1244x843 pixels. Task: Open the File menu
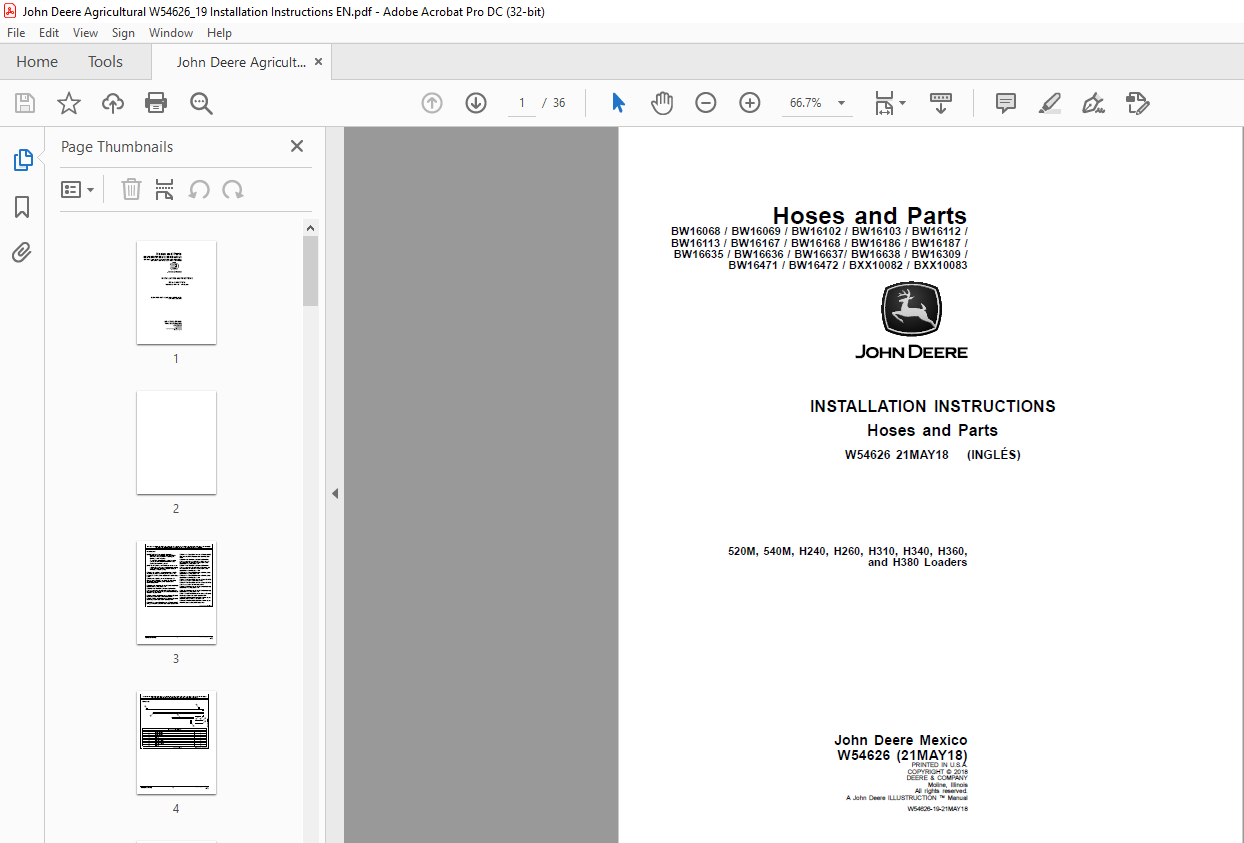click(x=16, y=33)
